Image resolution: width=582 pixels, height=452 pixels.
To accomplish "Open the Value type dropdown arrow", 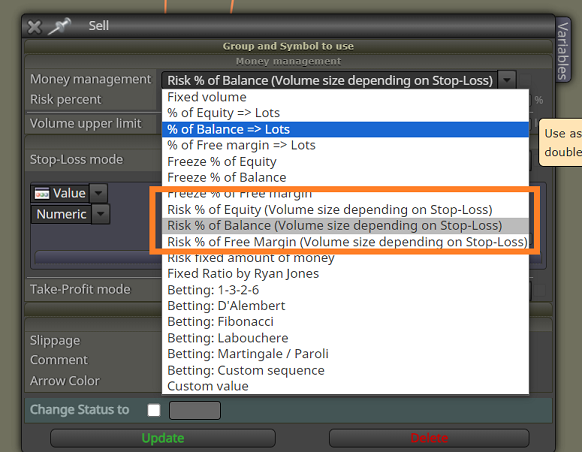I will tap(98, 193).
